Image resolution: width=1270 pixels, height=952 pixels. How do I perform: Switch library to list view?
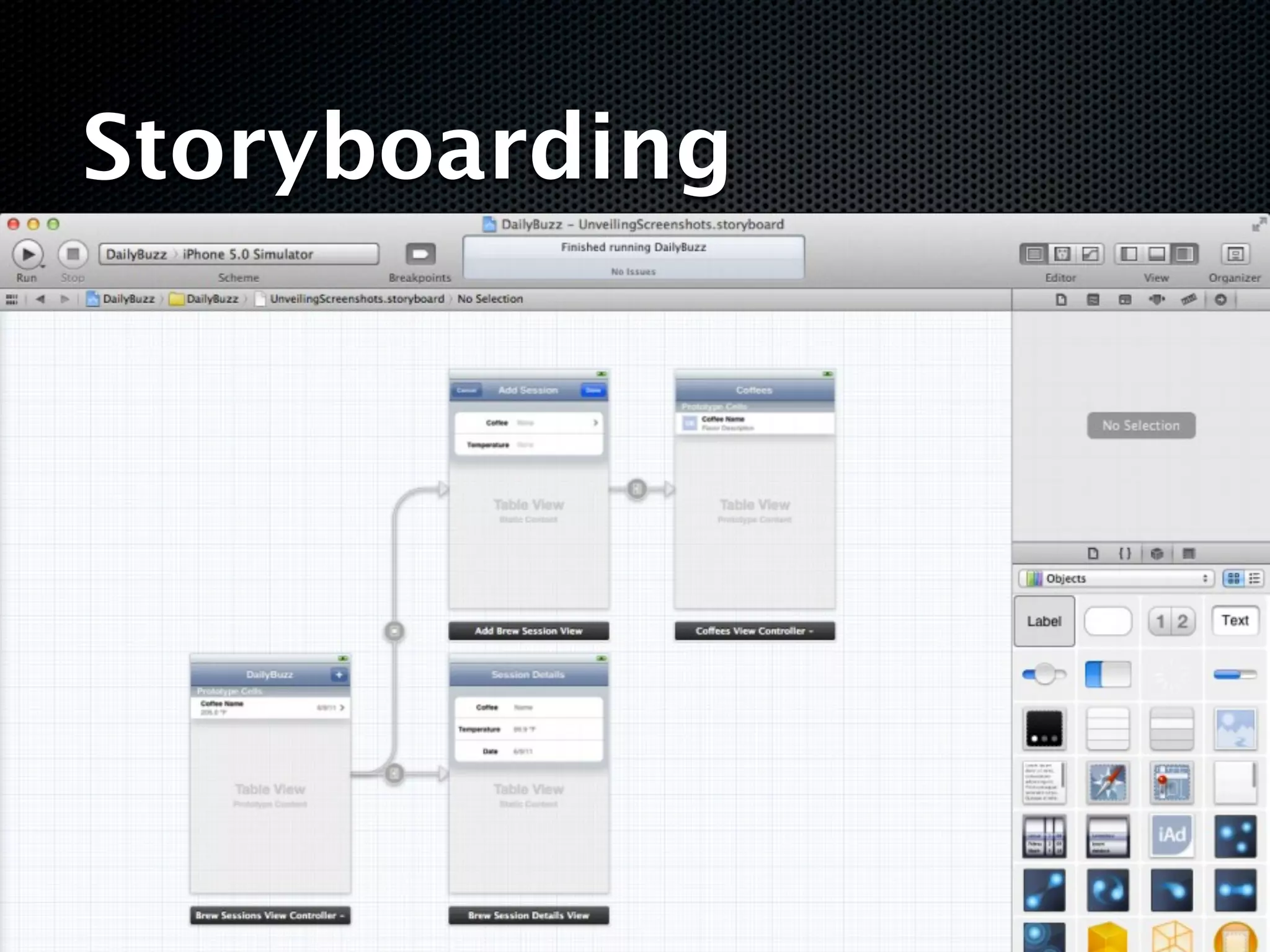(x=1254, y=578)
